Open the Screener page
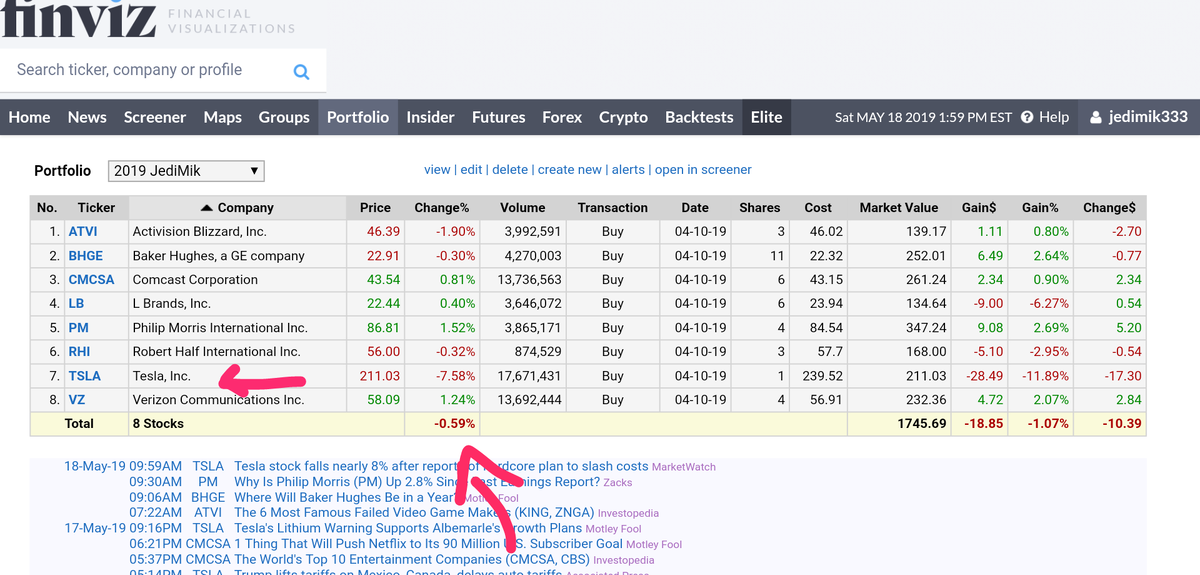The width and height of the screenshot is (1200, 575). pyautogui.click(x=155, y=117)
